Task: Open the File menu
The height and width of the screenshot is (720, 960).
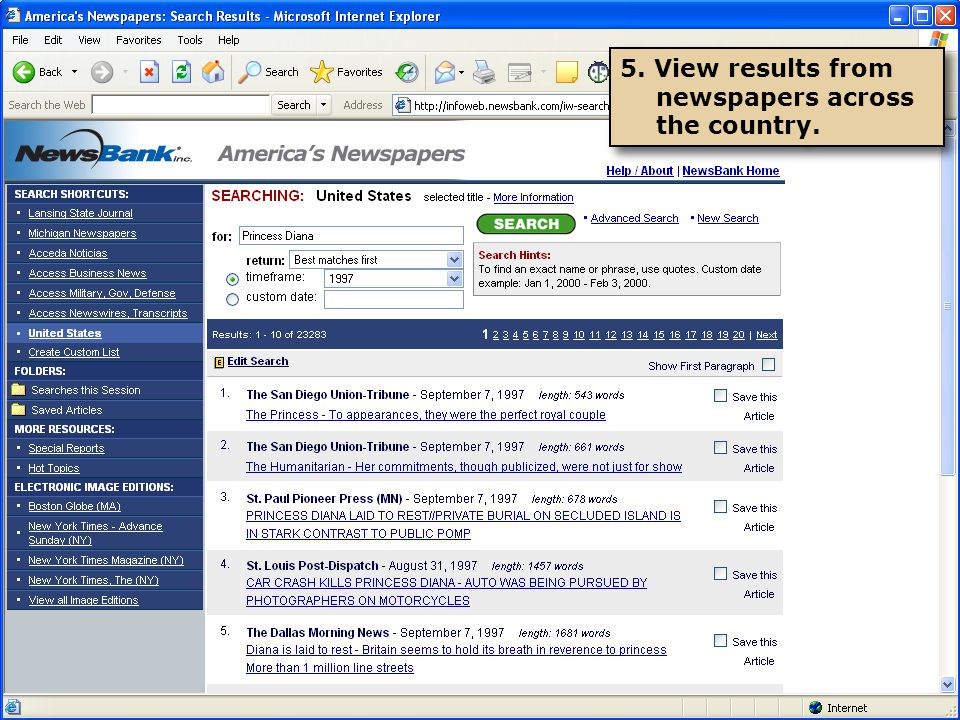Action: pyautogui.click(x=20, y=40)
